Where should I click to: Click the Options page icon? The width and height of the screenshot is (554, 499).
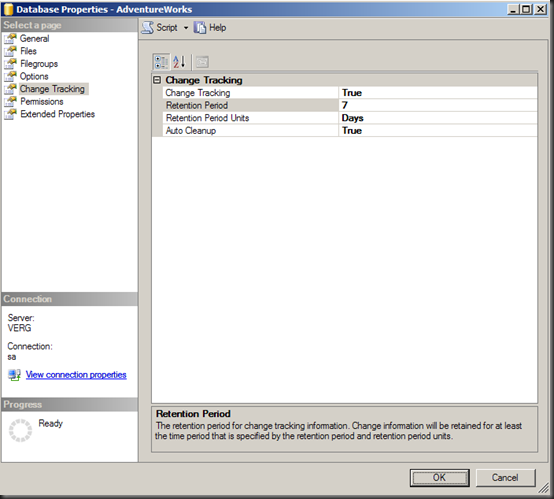coord(10,76)
